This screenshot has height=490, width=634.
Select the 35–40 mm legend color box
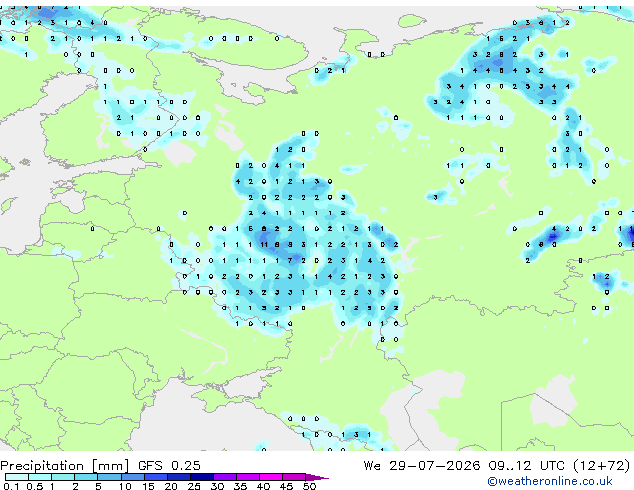(248, 477)
